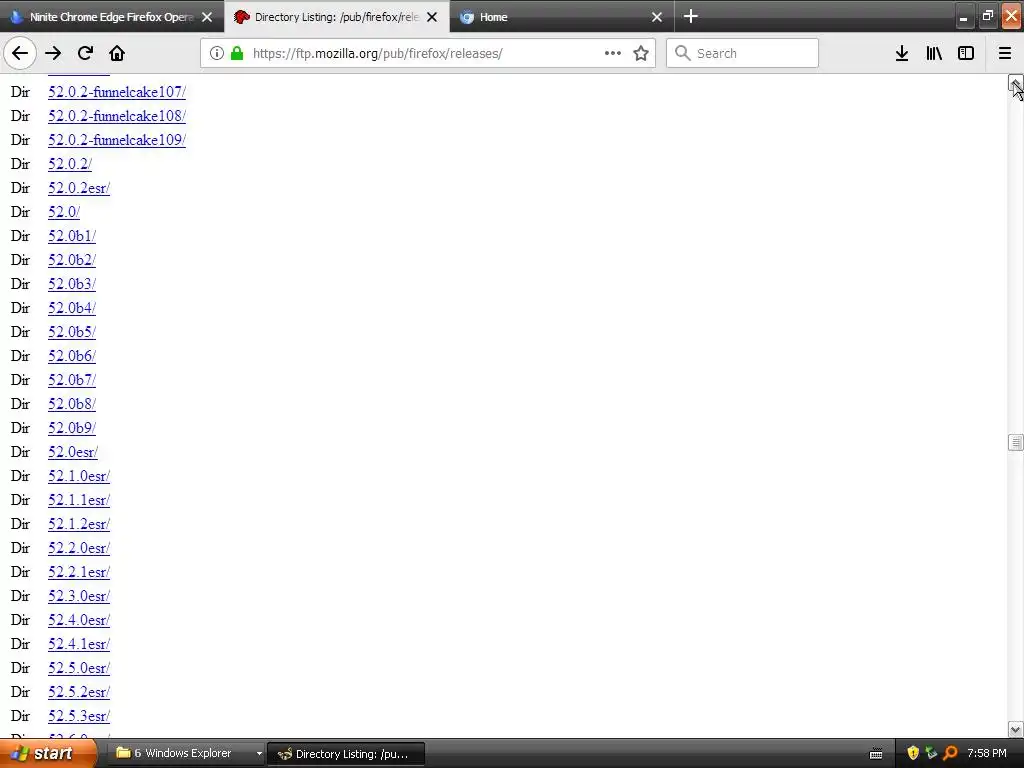1024x768 pixels.
Task: Open the 52.0b2/ directory link
Action: tap(72, 260)
